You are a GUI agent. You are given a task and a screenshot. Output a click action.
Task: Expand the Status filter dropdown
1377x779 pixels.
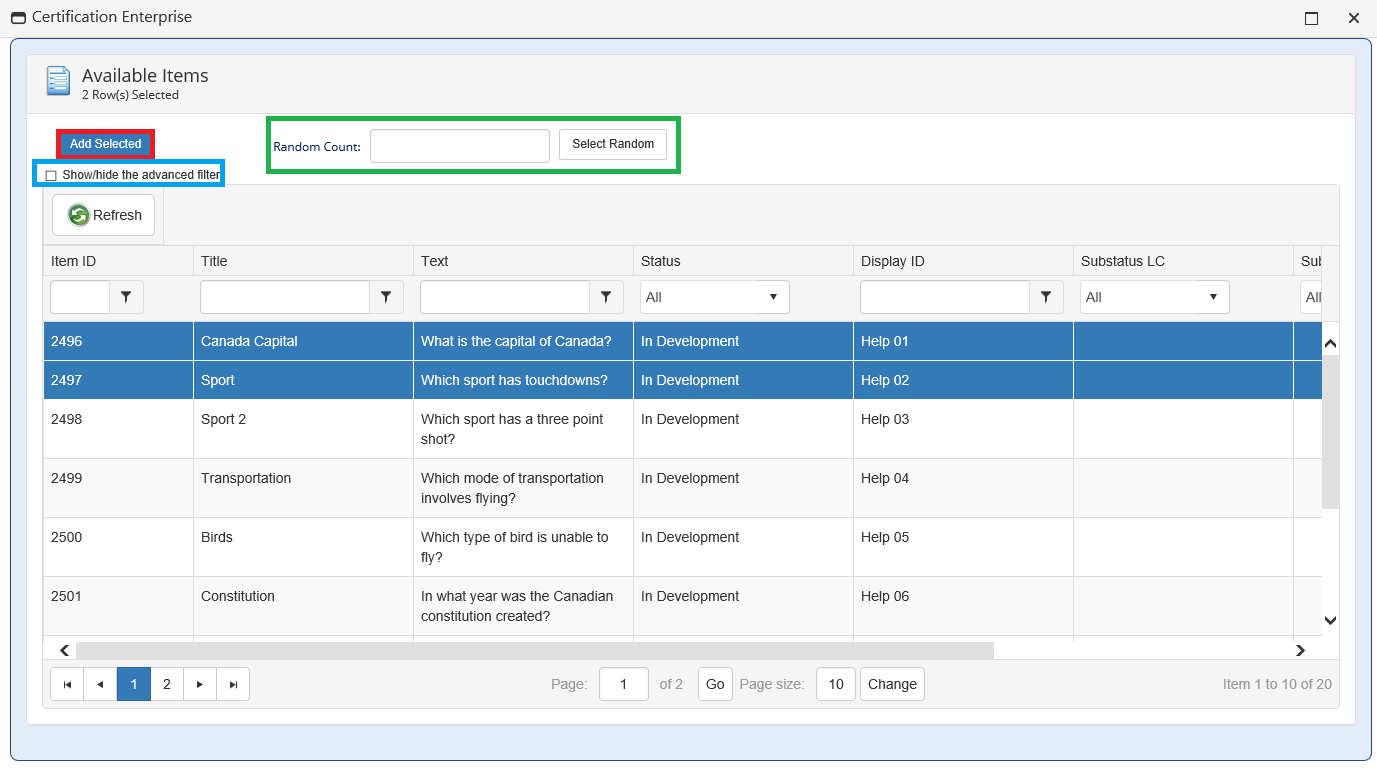click(x=714, y=297)
